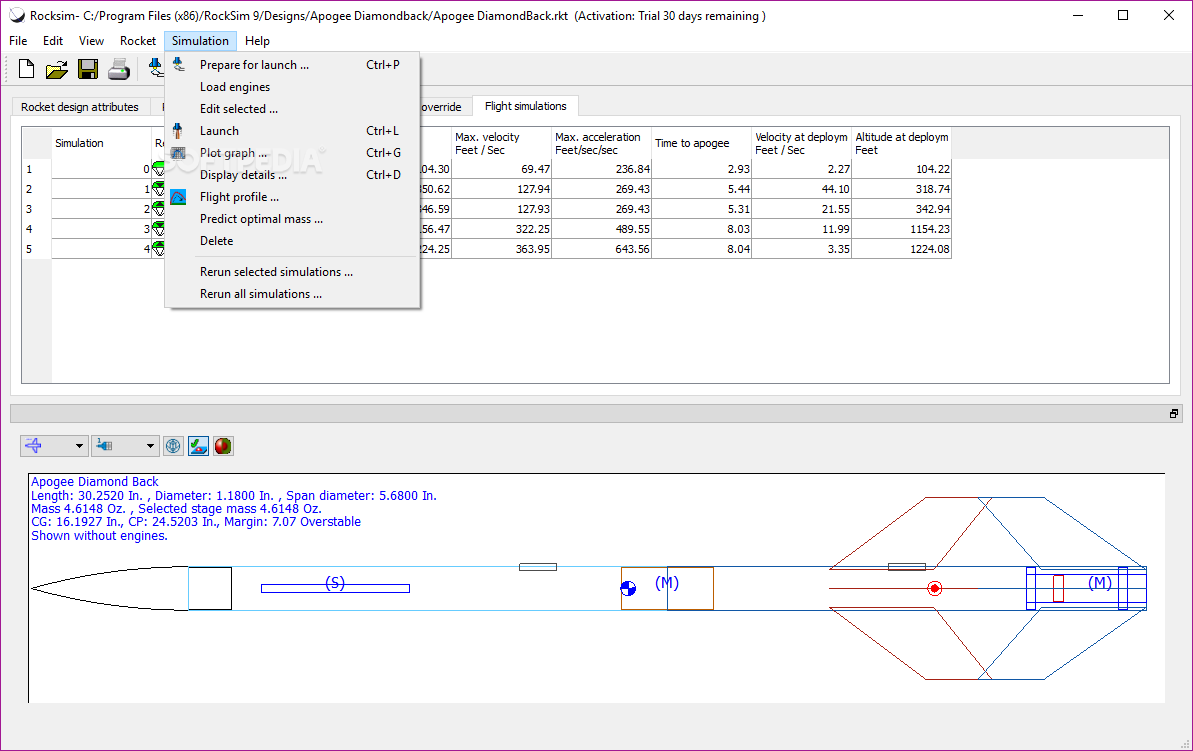This screenshot has height=751, width=1193.
Task: Select simulation row number 2
Action: pos(37,189)
